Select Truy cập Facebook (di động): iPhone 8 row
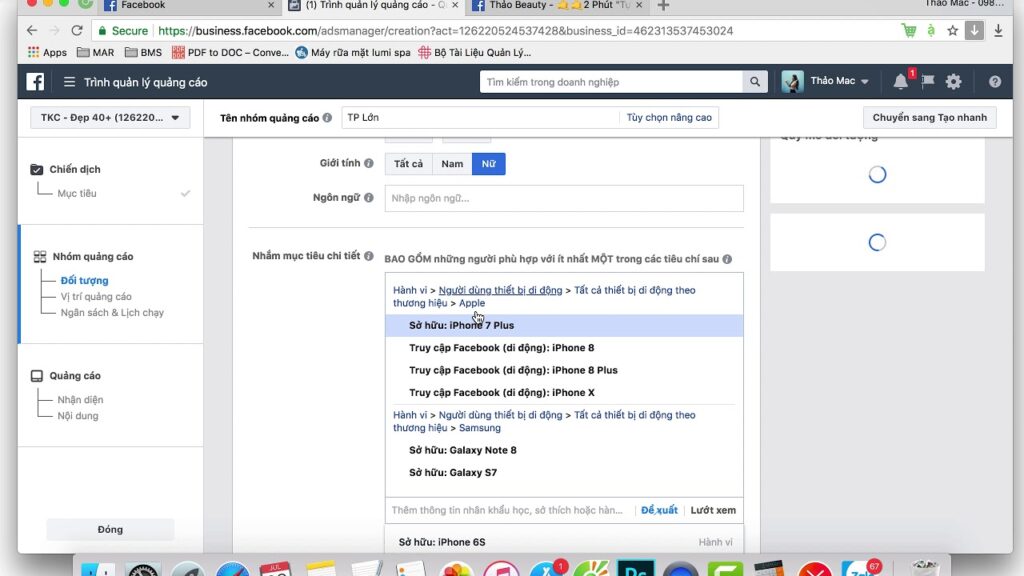 click(564, 347)
